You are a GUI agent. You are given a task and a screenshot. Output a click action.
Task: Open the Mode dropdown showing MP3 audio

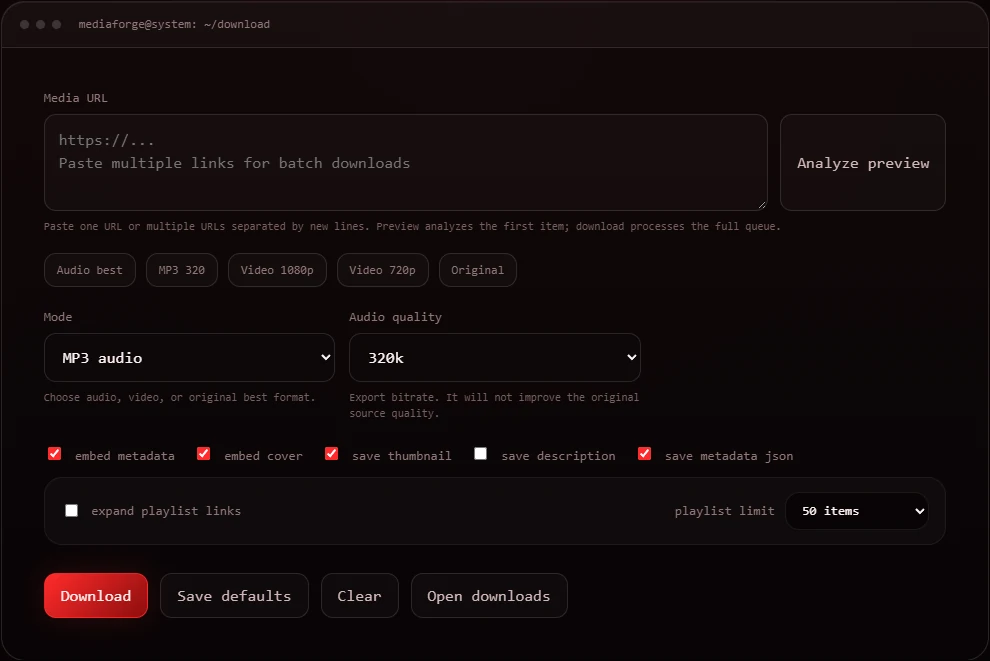click(189, 357)
